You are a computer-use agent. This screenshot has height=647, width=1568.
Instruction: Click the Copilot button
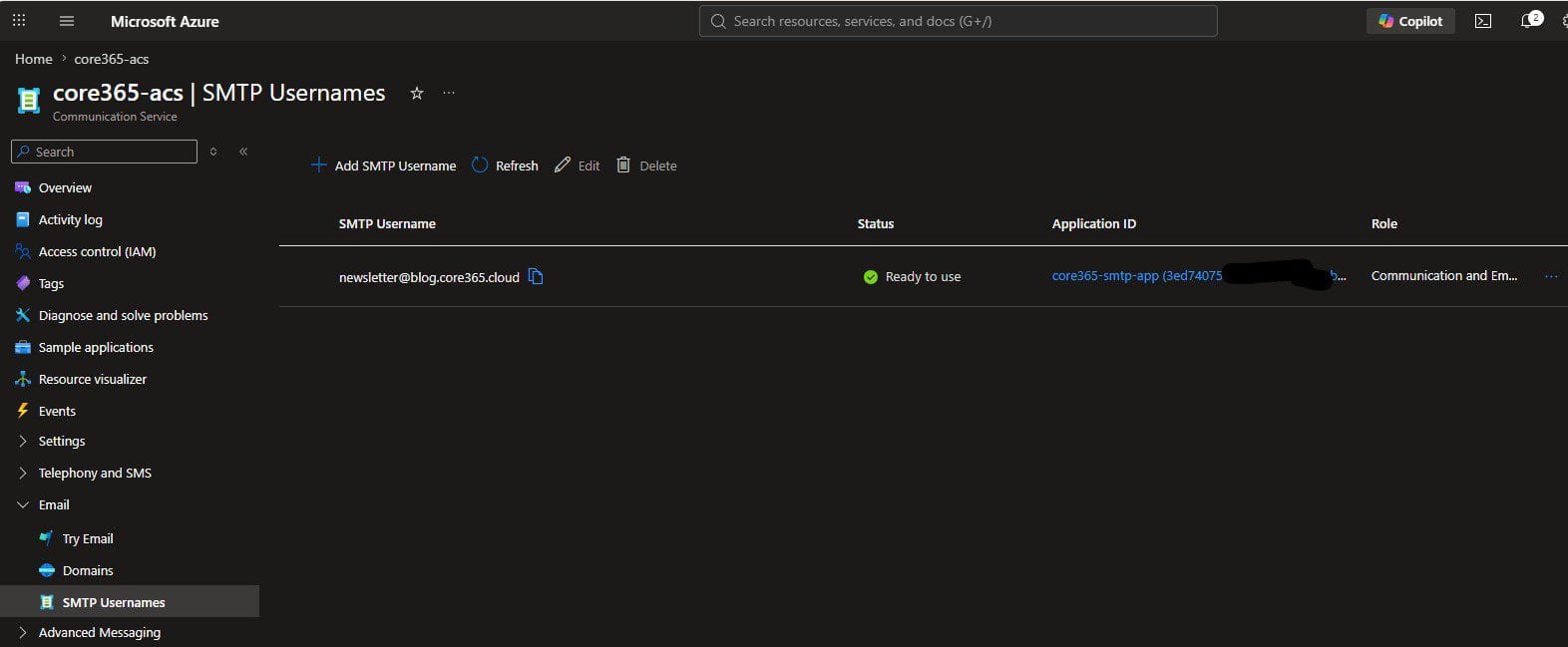pyautogui.click(x=1410, y=21)
